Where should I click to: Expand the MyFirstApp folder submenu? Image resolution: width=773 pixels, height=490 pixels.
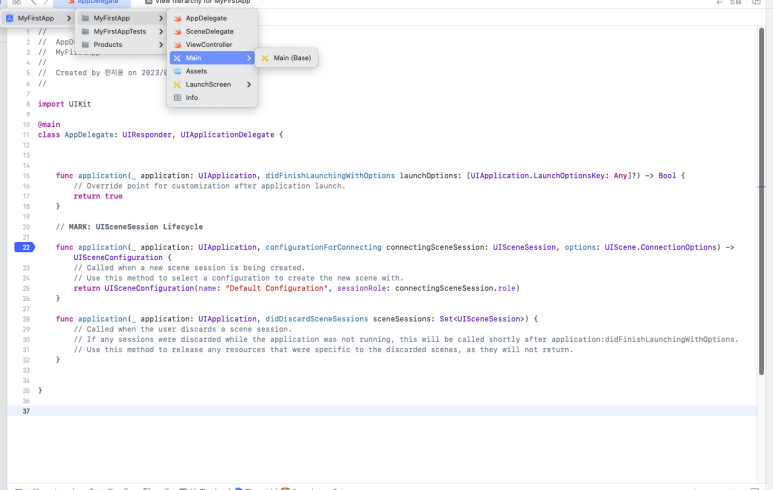(122, 18)
